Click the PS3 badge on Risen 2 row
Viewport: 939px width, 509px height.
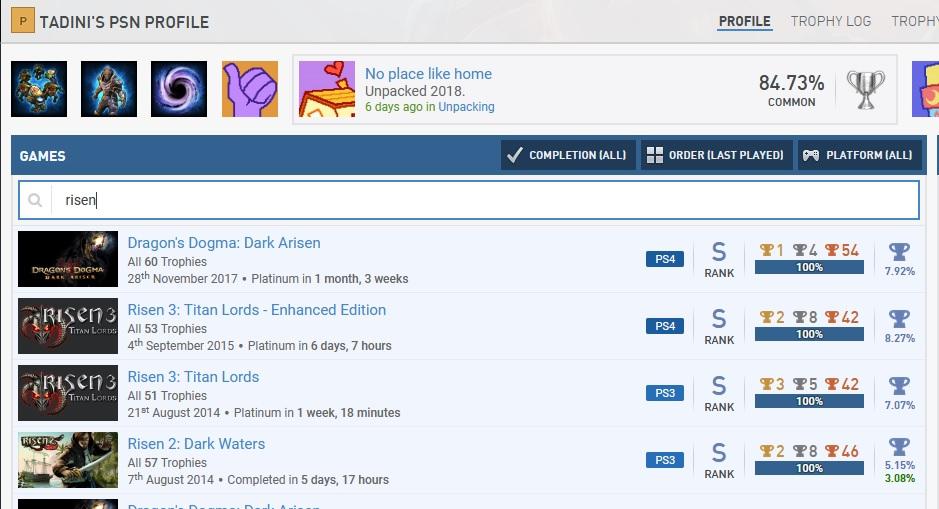click(665, 460)
